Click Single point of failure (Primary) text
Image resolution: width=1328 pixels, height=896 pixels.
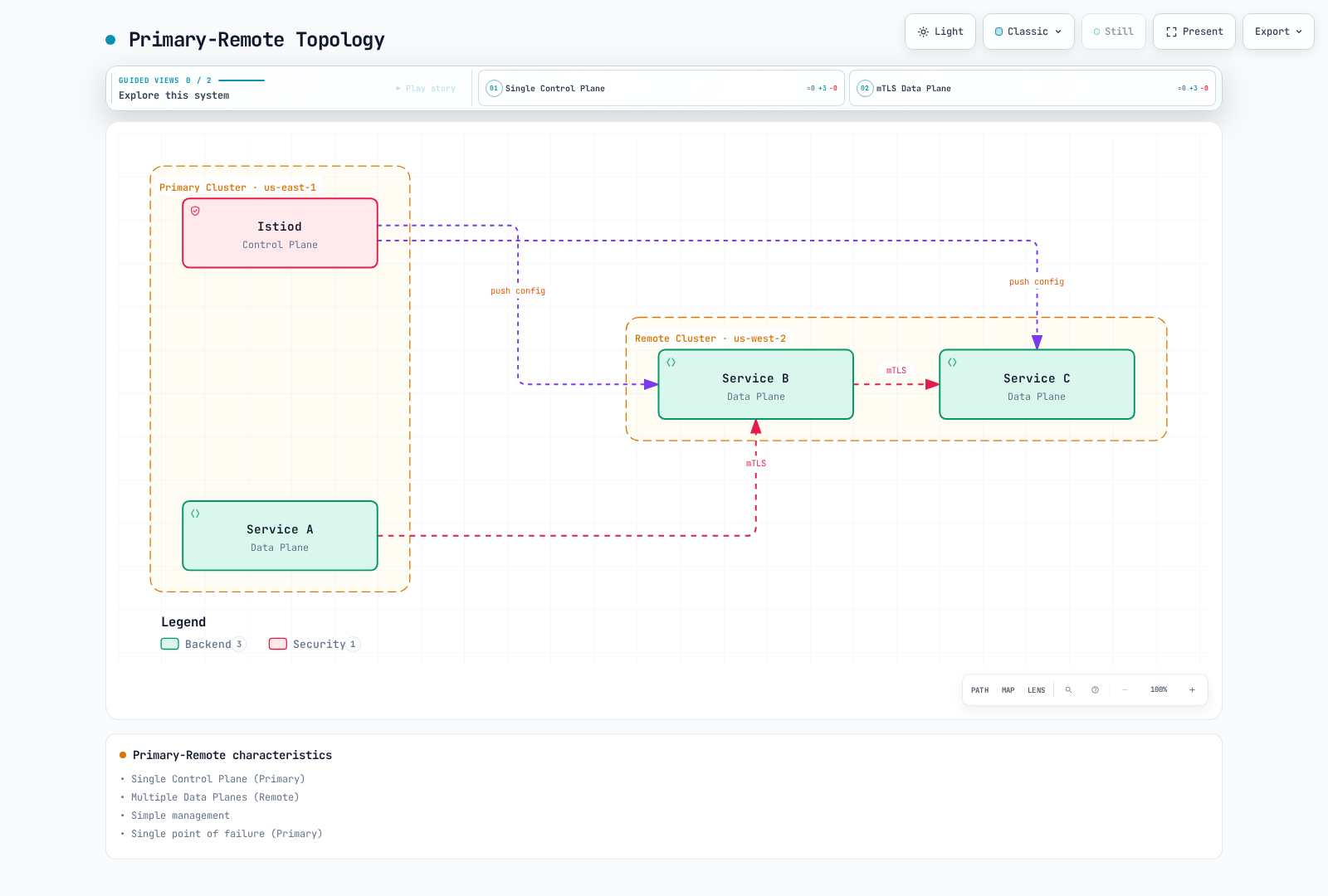[x=227, y=834]
